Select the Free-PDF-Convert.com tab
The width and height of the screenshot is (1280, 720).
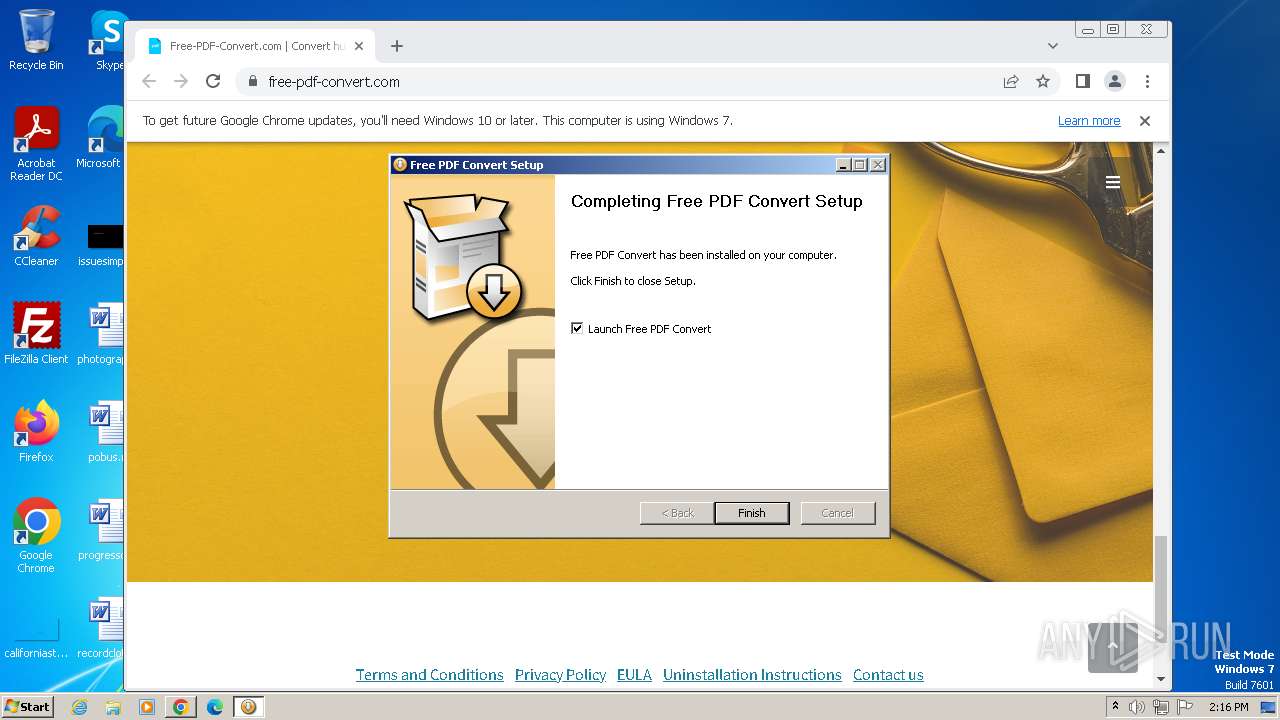[x=256, y=46]
